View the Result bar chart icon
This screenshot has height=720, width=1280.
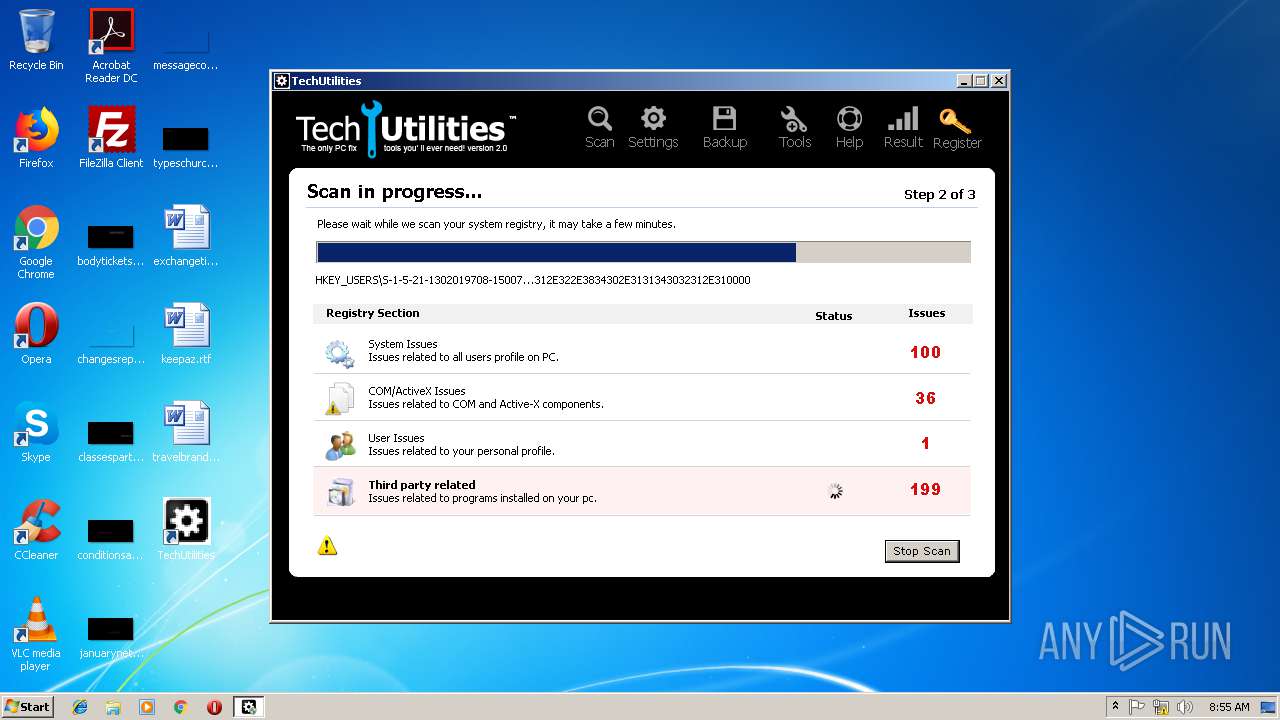(903, 128)
